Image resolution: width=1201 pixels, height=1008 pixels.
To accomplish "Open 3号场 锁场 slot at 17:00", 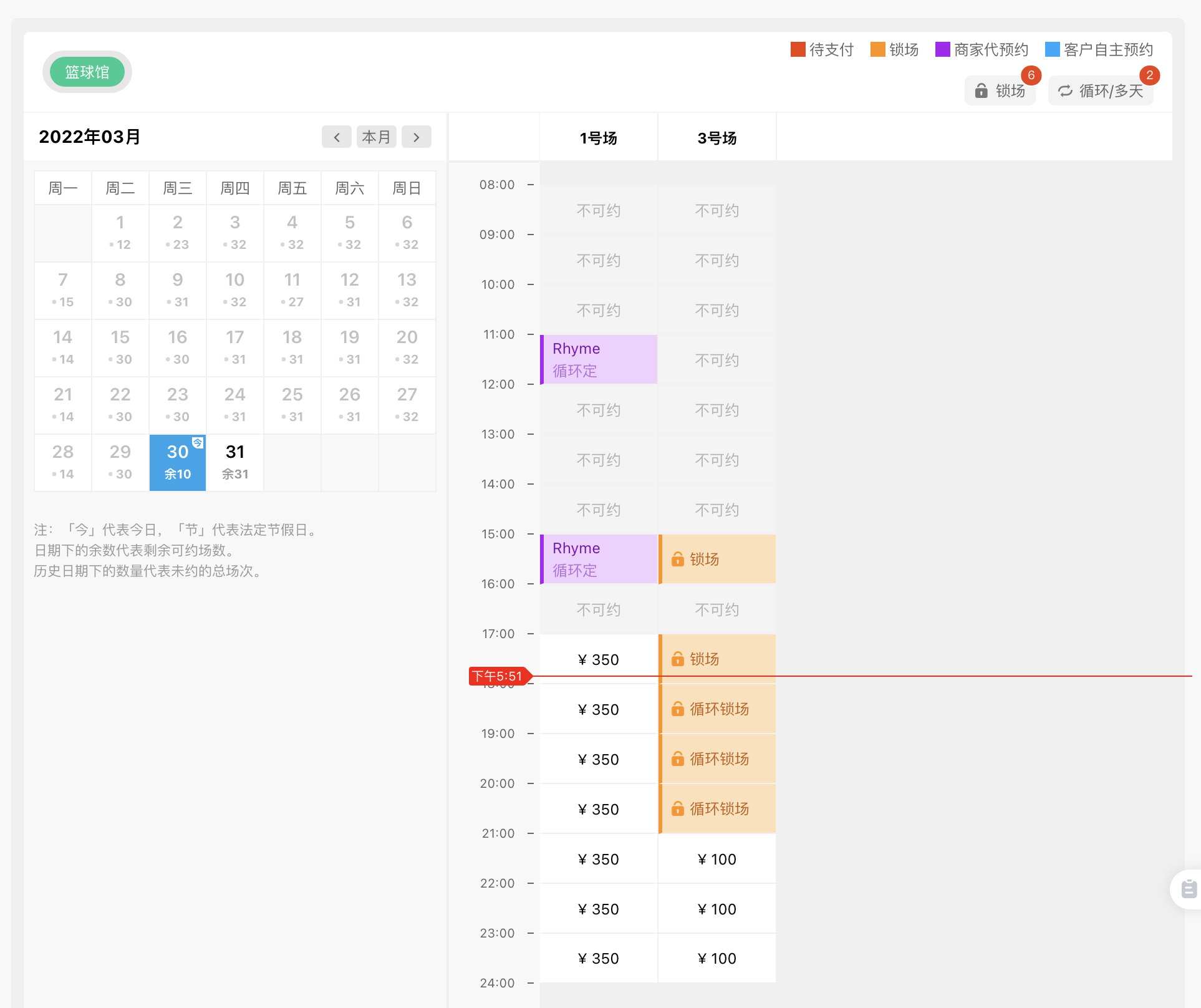I will pyautogui.click(x=717, y=659).
